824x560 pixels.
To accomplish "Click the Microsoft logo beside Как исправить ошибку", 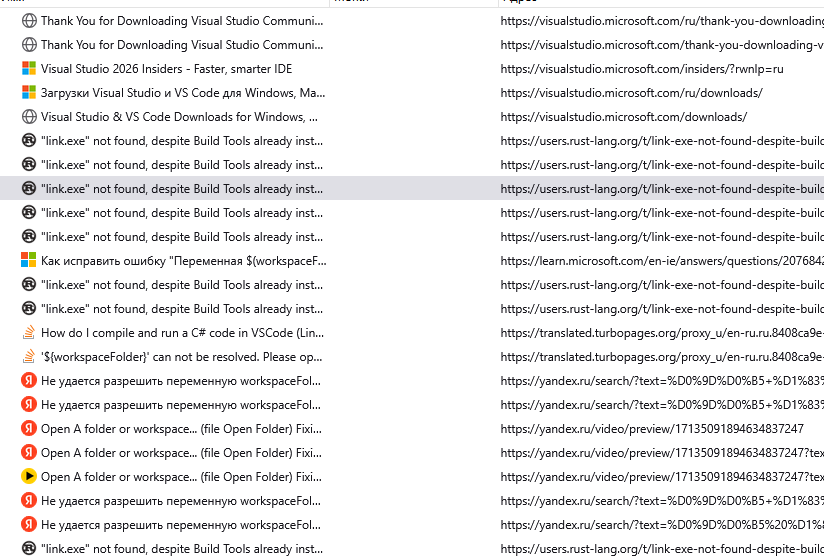I will point(29,261).
